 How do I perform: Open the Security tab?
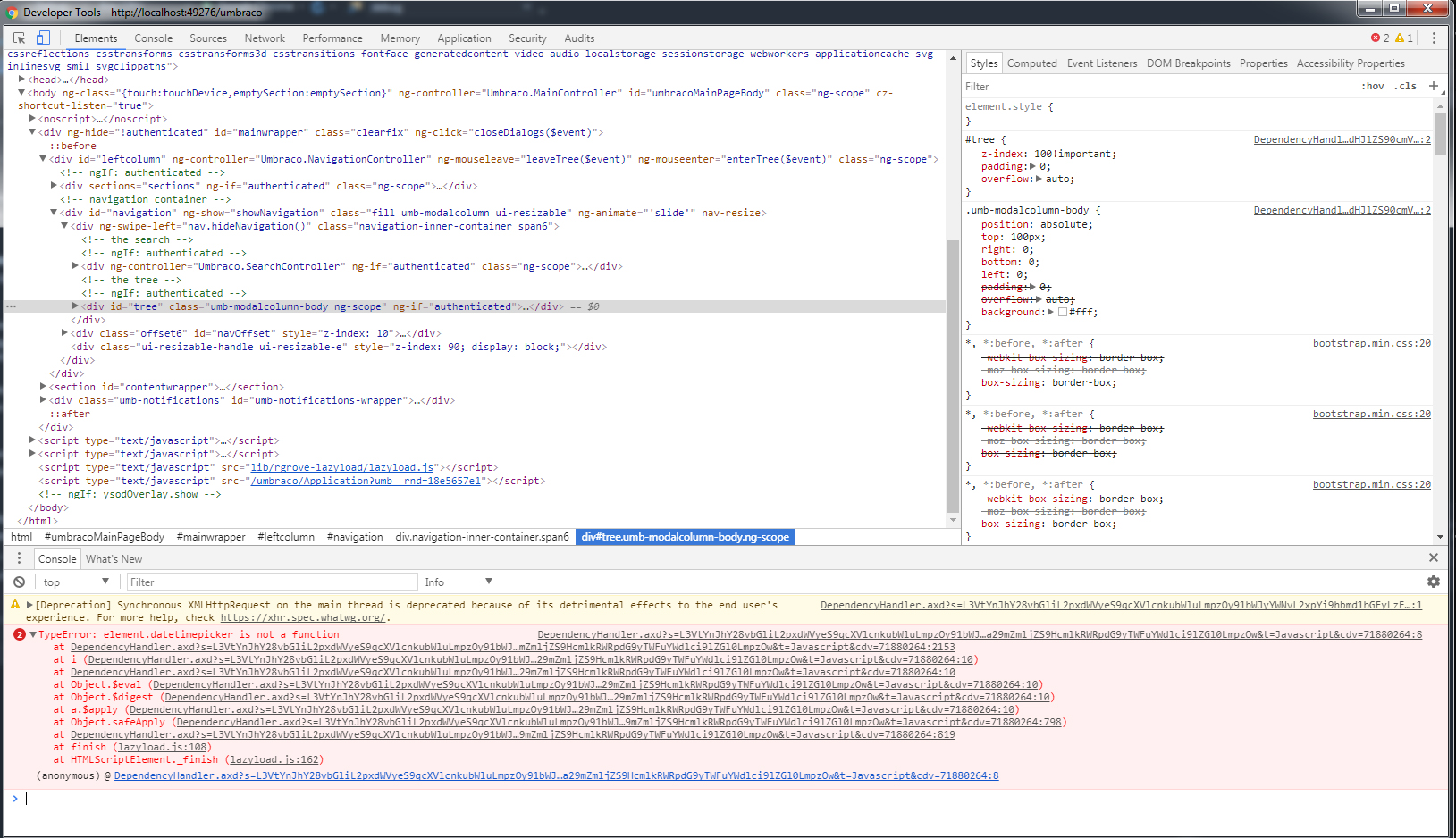tap(527, 38)
